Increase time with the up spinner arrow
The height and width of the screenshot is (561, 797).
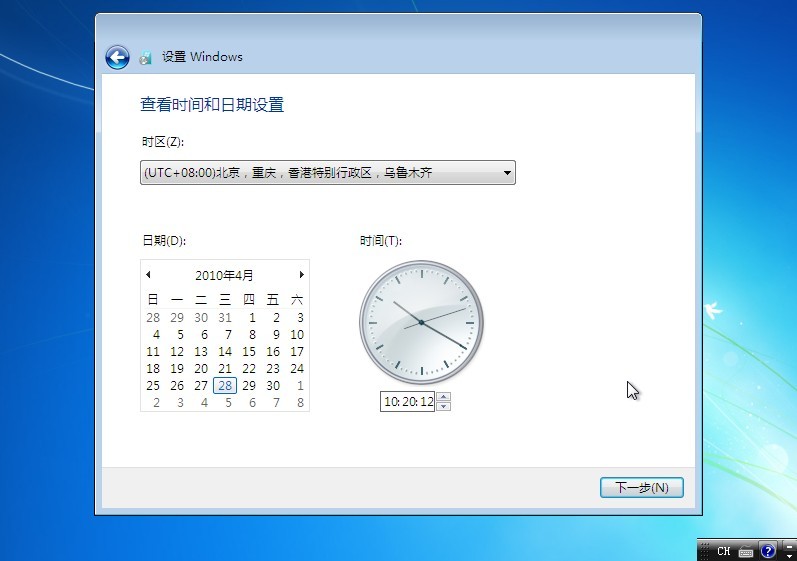(444, 397)
